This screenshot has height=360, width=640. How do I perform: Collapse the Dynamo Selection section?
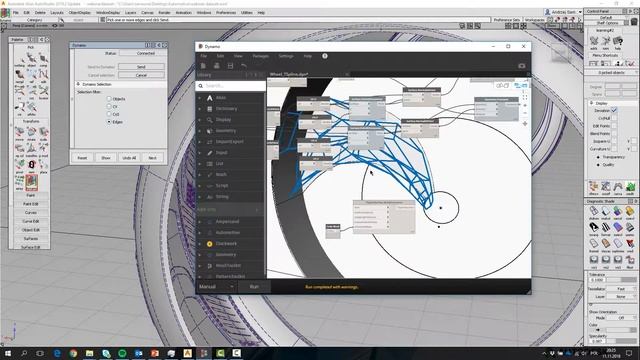(x=78, y=84)
